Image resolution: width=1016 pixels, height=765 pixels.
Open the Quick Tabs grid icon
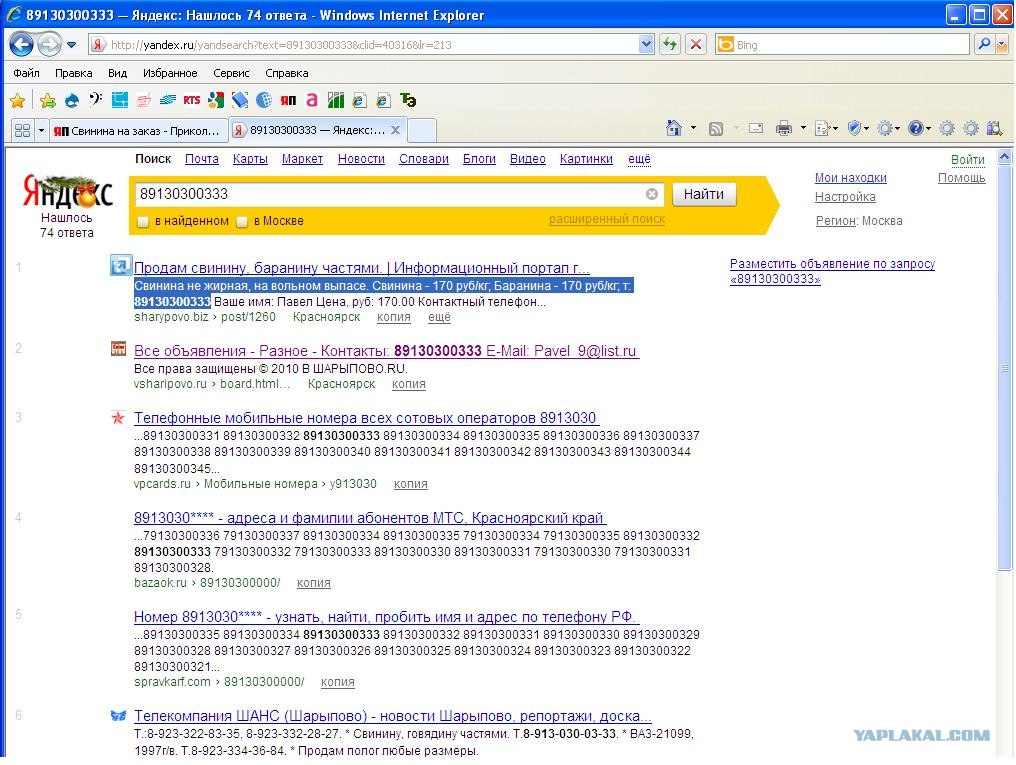pos(22,131)
